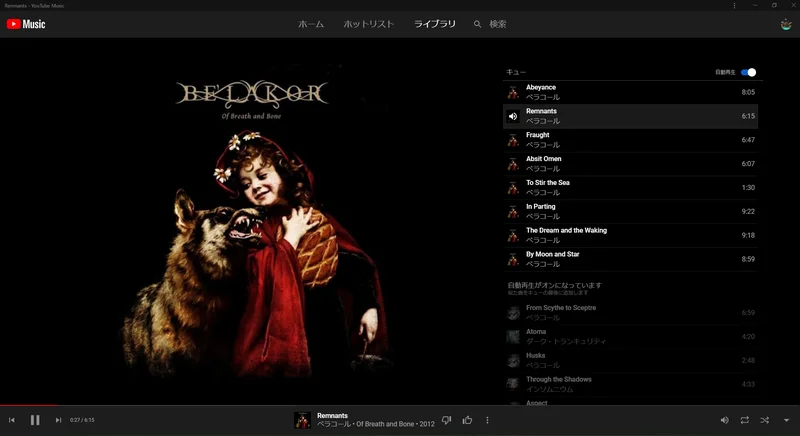Play the Husks autoplay suggestion
Image resolution: width=800 pixels, height=436 pixels.
[x=630, y=361]
